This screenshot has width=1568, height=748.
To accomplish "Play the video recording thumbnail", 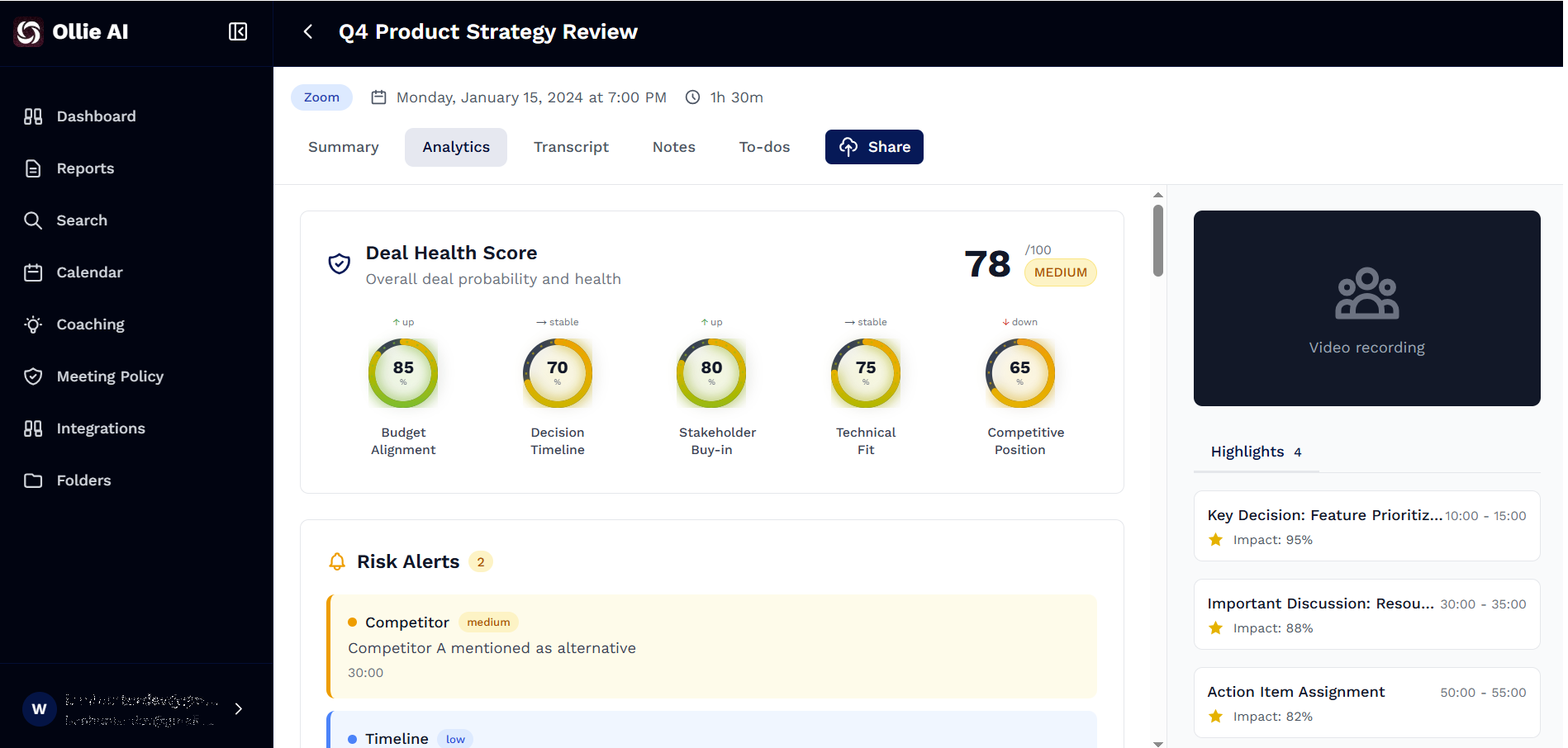I will [1366, 308].
